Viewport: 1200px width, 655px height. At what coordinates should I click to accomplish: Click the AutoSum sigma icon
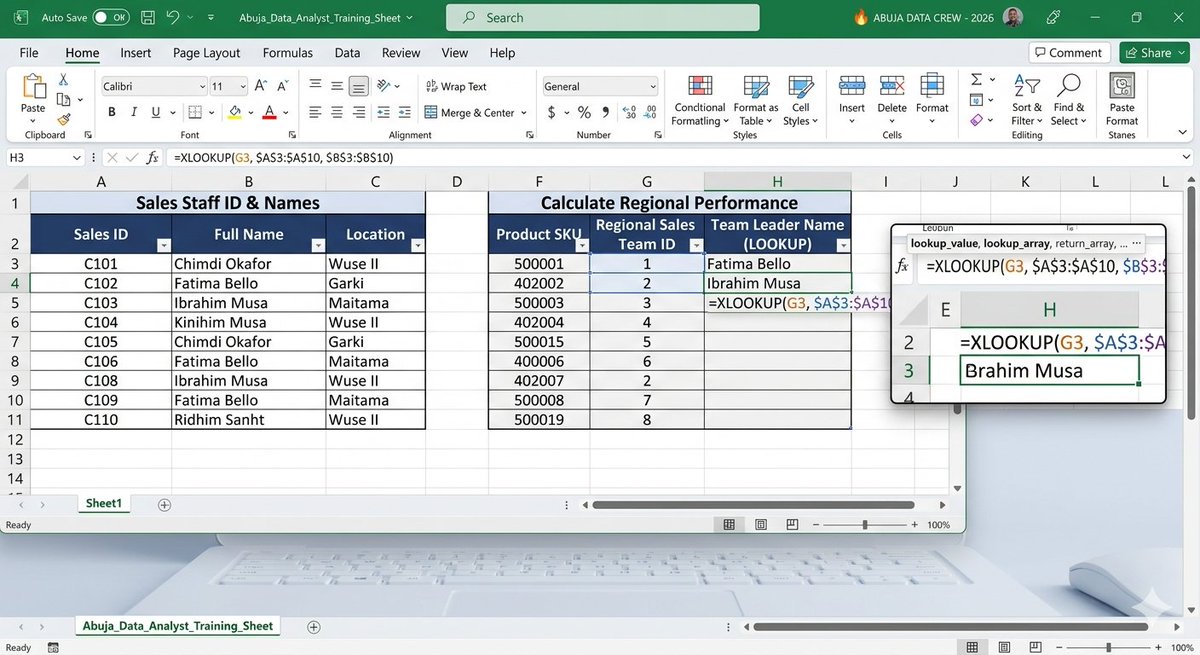pyautogui.click(x=976, y=80)
